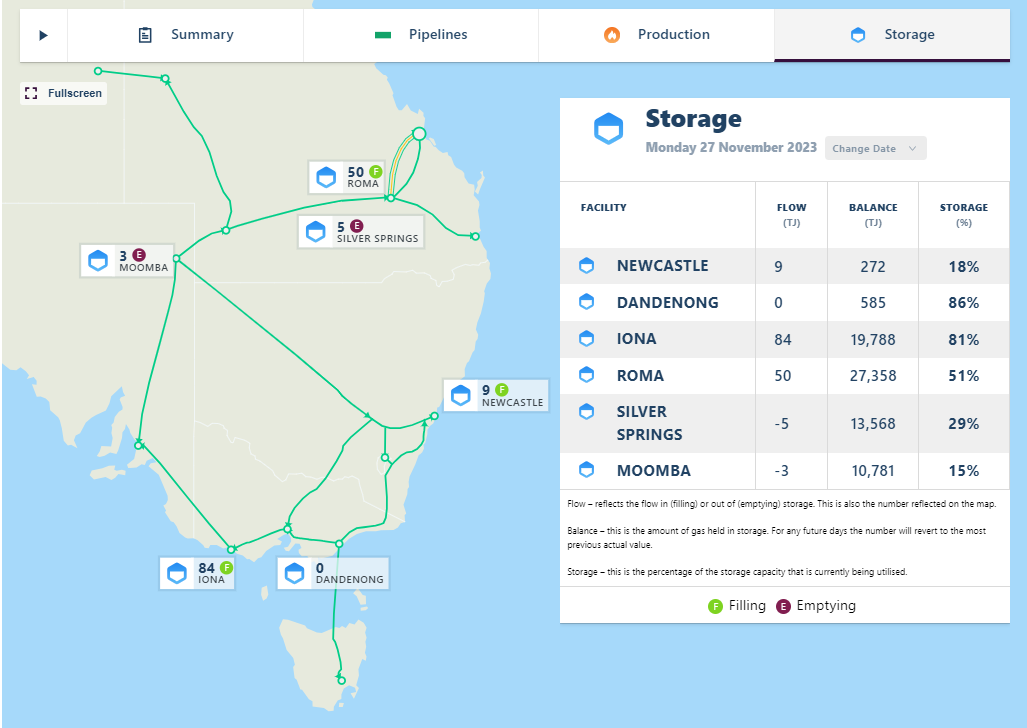Go to the Production tab
The width and height of the screenshot is (1027, 728).
coord(656,35)
